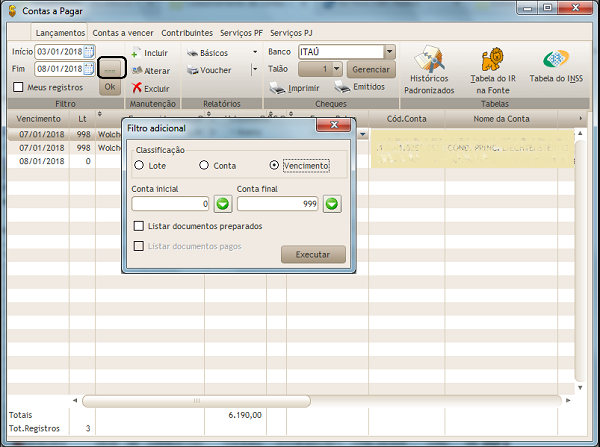The width and height of the screenshot is (600, 447).
Task: Click the Cód.Conta column header
Action: tap(406, 119)
